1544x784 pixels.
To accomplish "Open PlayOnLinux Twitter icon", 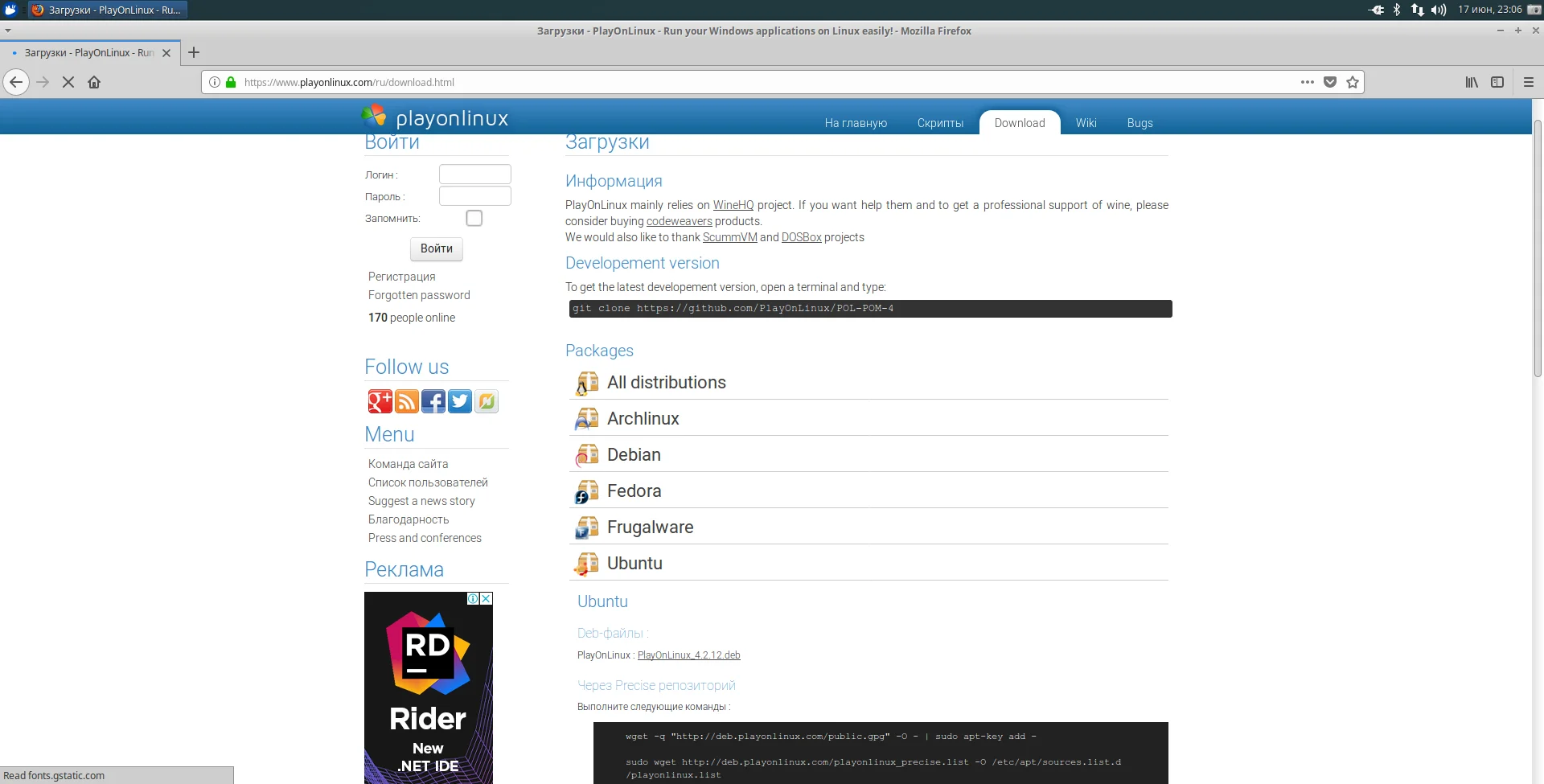I will [460, 401].
